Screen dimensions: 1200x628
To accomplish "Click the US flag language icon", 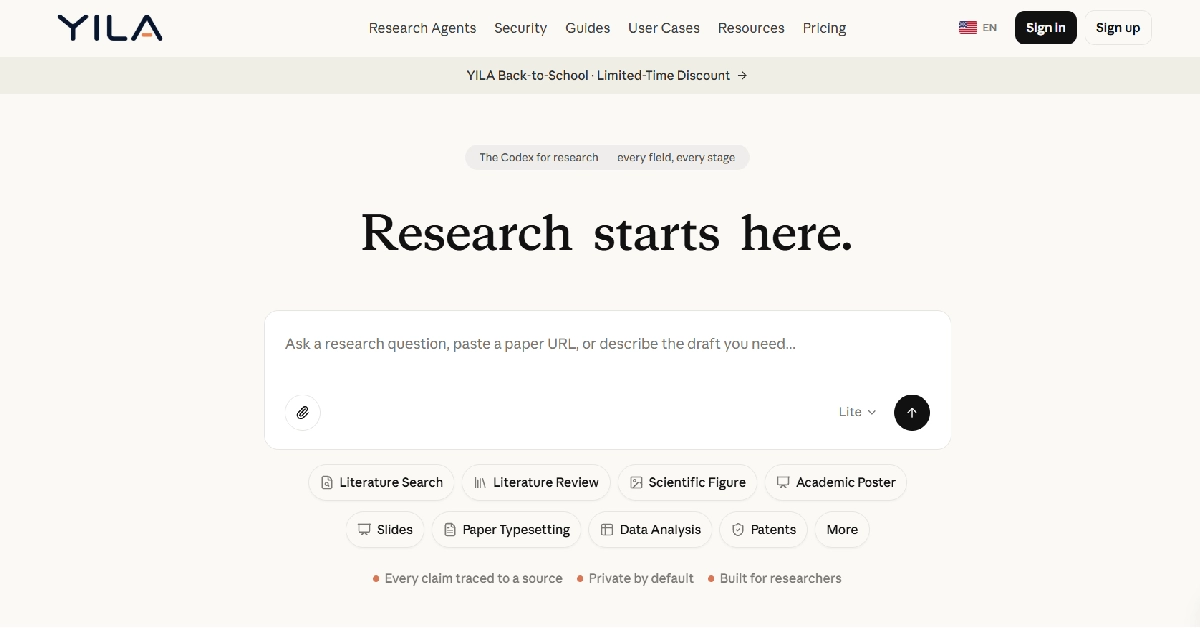I will click(967, 28).
